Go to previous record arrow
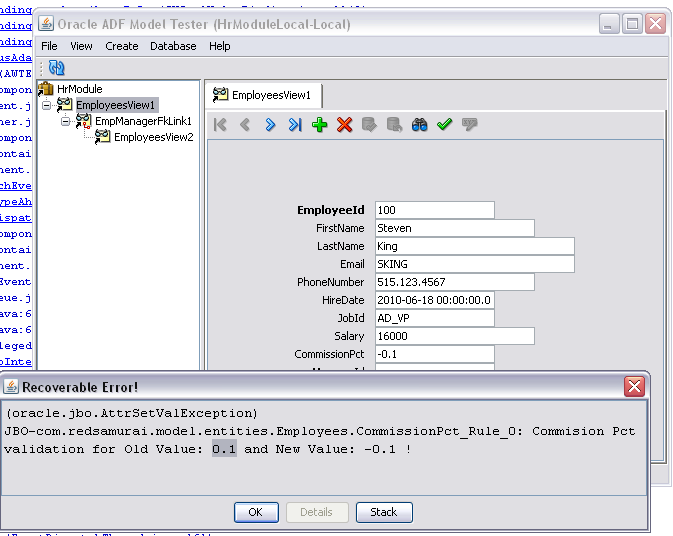The image size is (673, 536). click(245, 125)
